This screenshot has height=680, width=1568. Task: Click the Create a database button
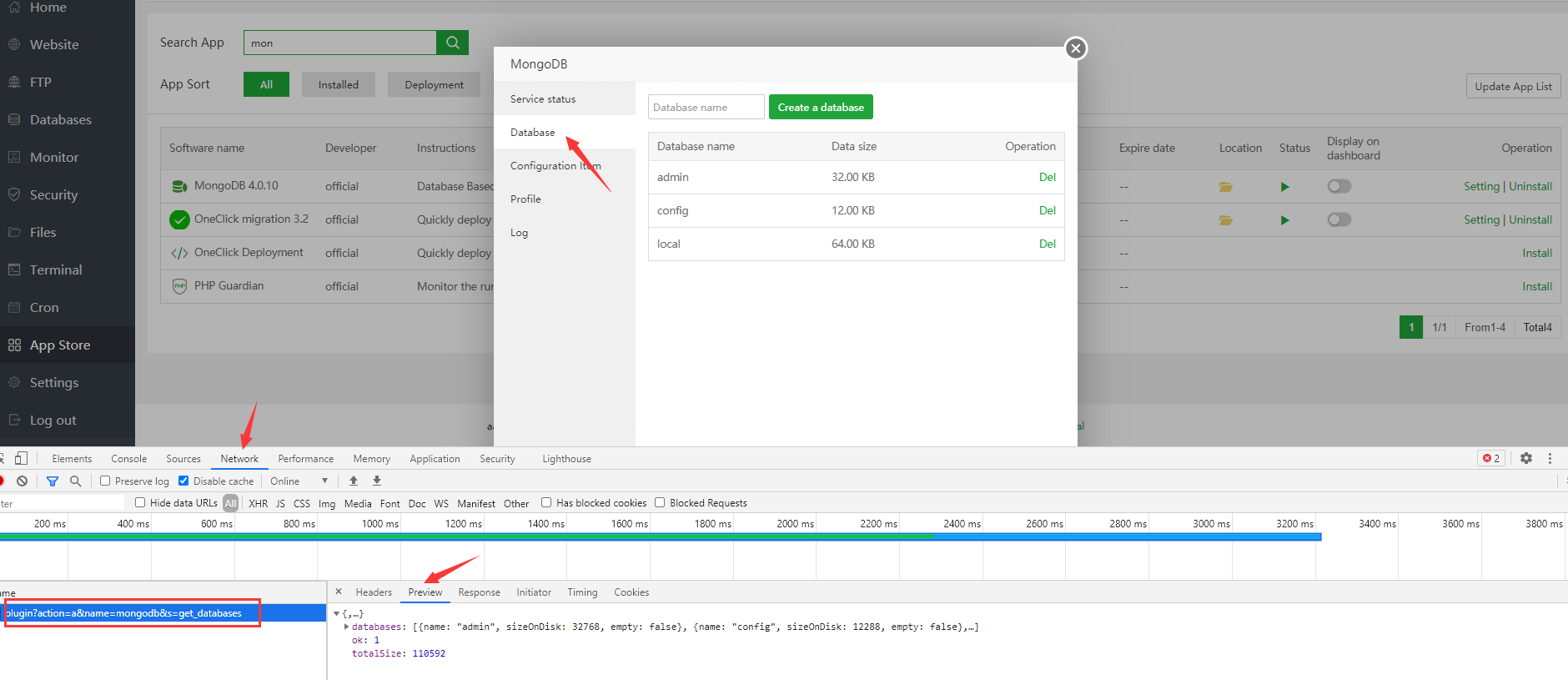click(x=821, y=107)
